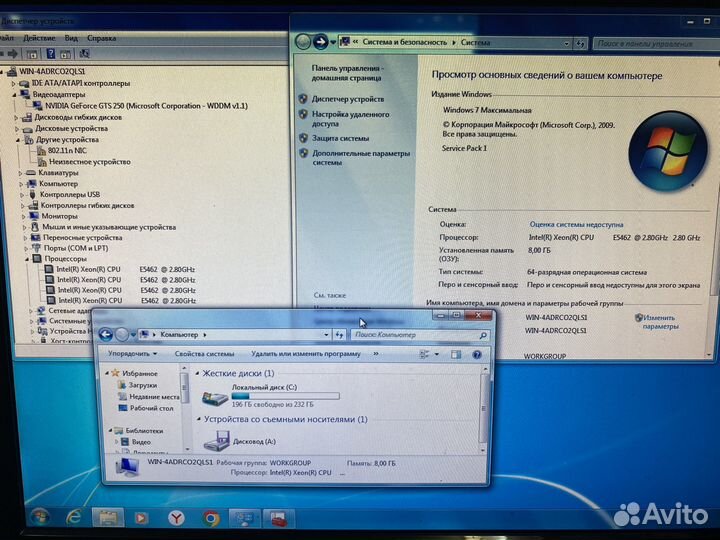
Task: Select NVIDIA GeForce GTS 250 adapter
Action: pos(146,106)
